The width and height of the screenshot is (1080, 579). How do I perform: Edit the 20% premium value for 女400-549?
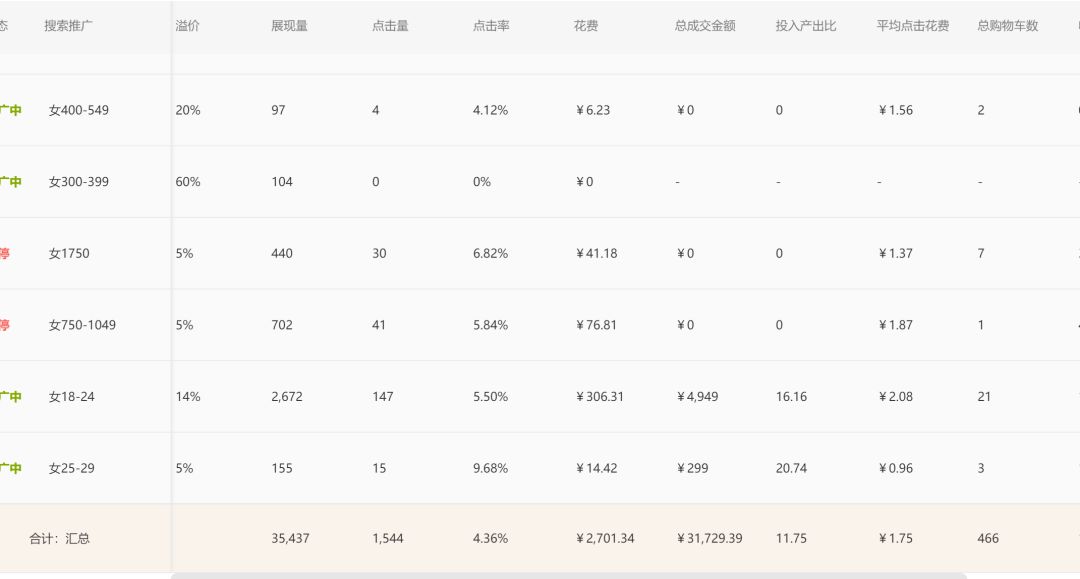[188, 110]
